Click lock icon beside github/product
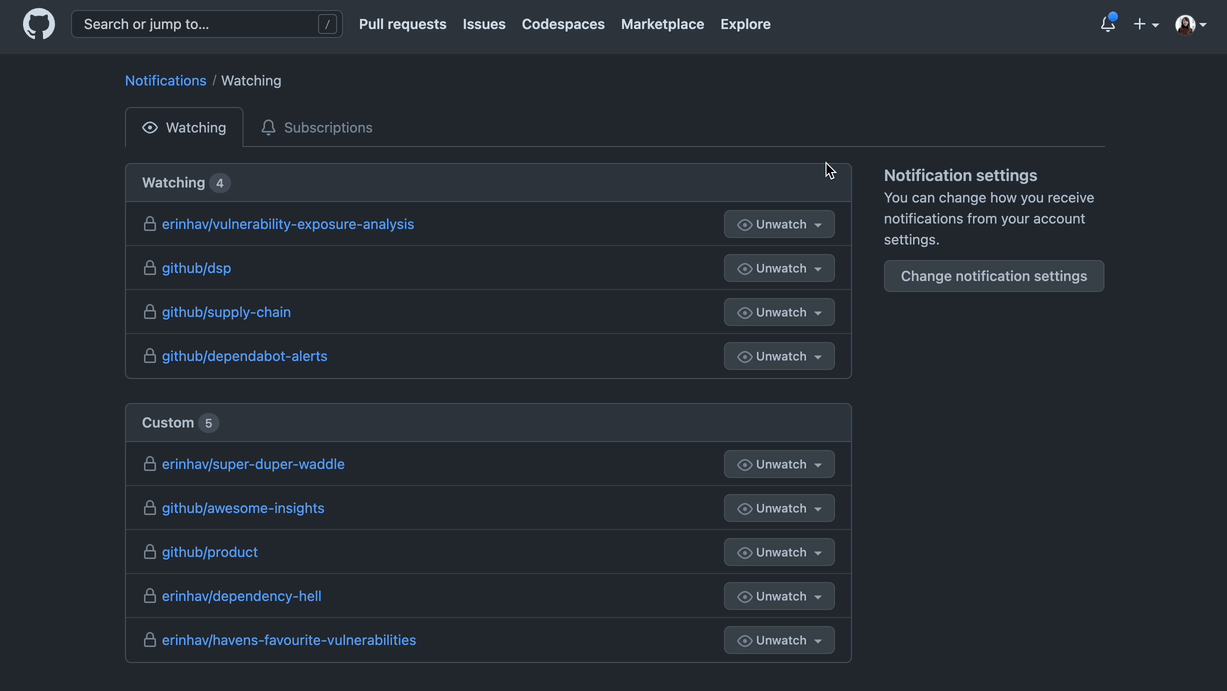The image size is (1227, 691). pos(150,552)
